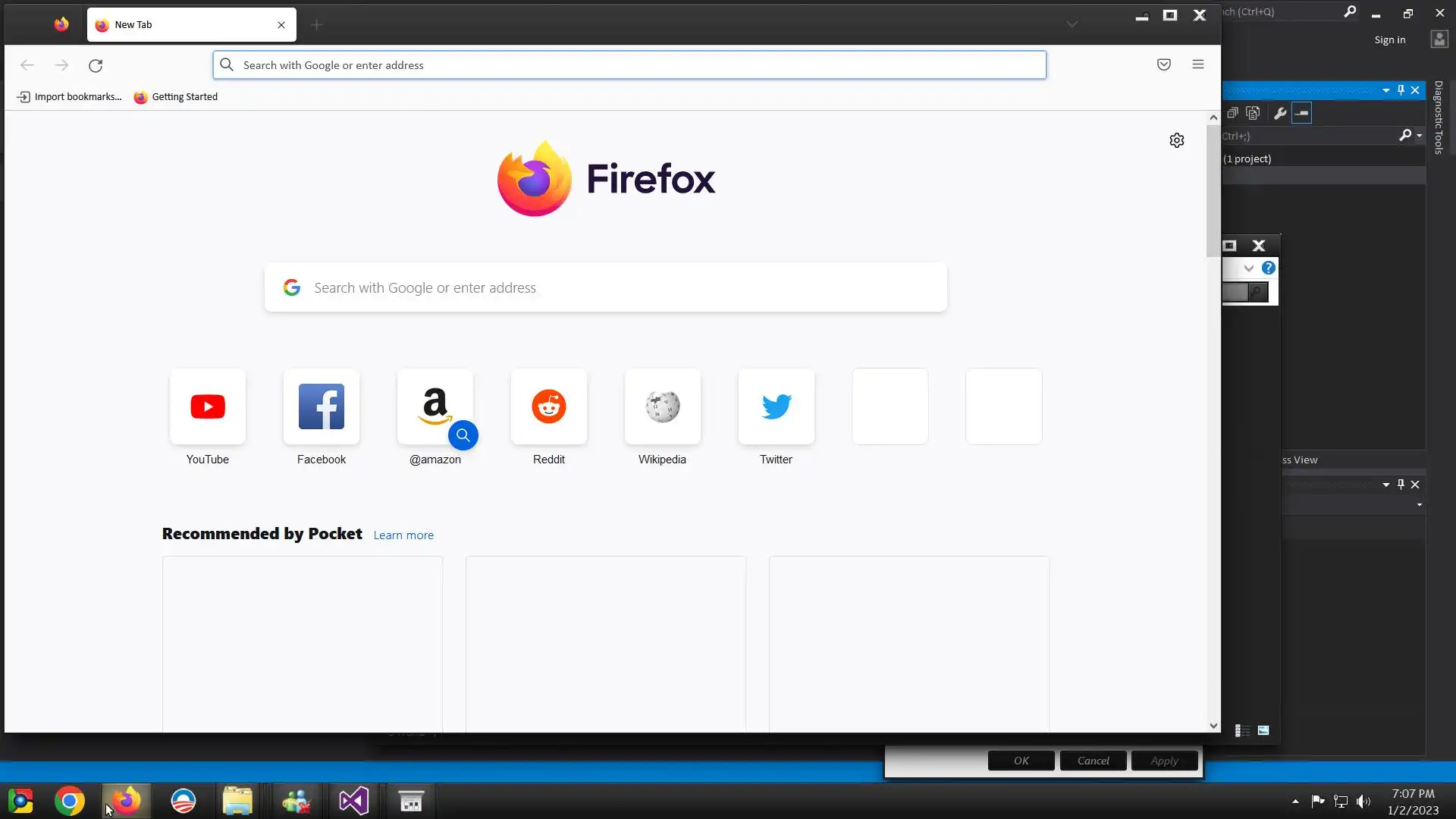Select the New Tab tab
Image resolution: width=1456 pixels, height=819 pixels.
point(182,25)
